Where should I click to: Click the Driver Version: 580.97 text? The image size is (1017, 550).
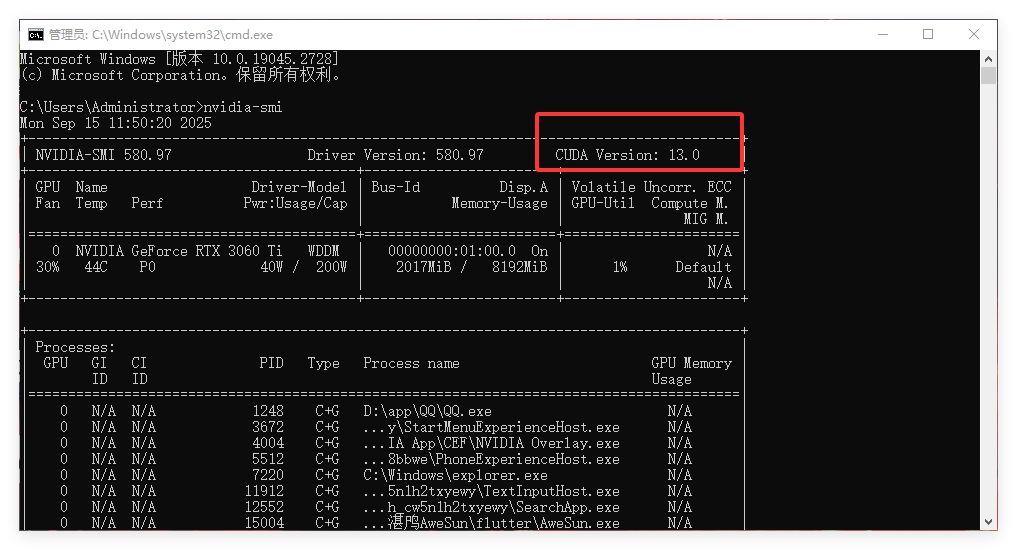click(396, 155)
